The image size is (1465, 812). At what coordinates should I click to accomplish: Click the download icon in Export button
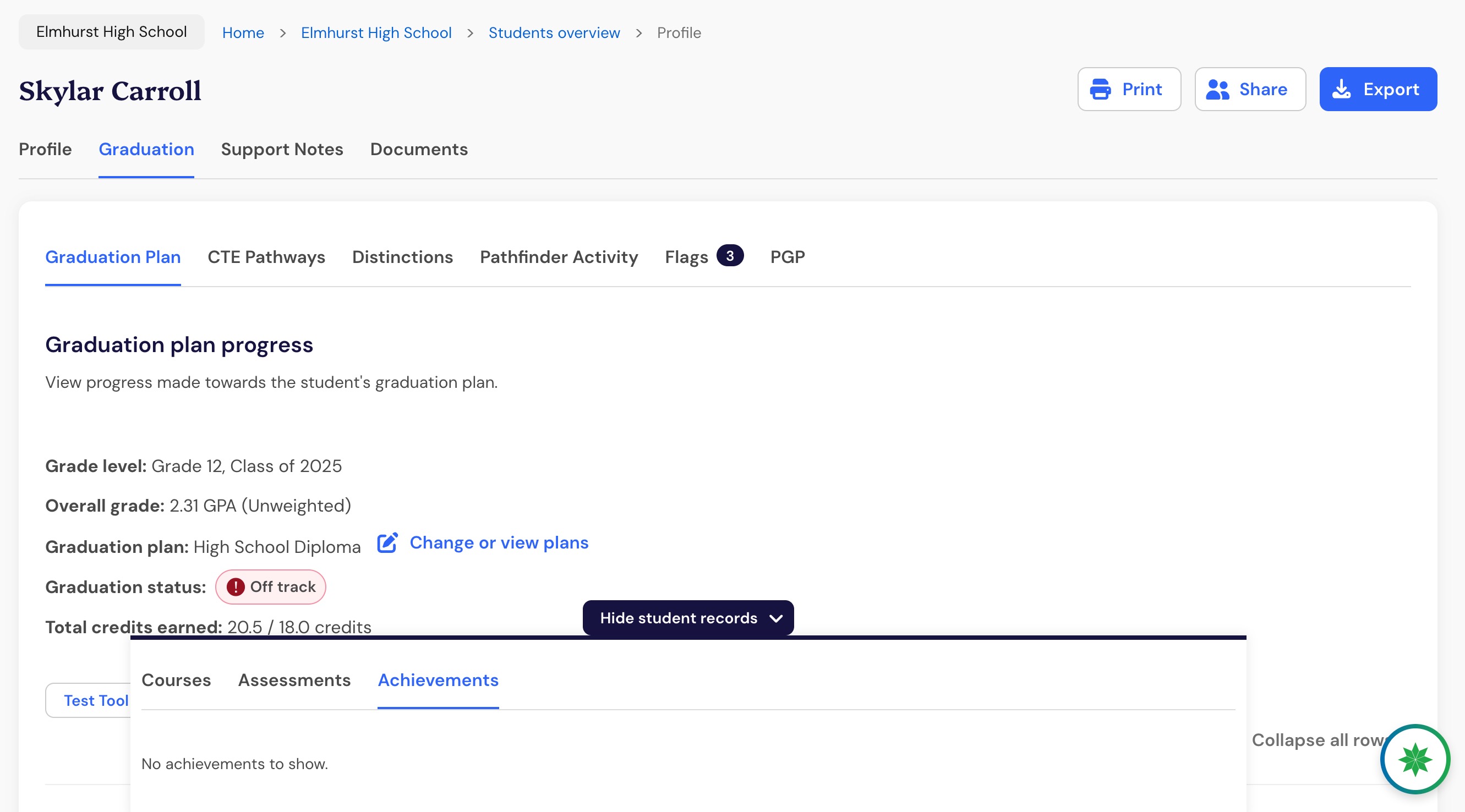(x=1341, y=89)
